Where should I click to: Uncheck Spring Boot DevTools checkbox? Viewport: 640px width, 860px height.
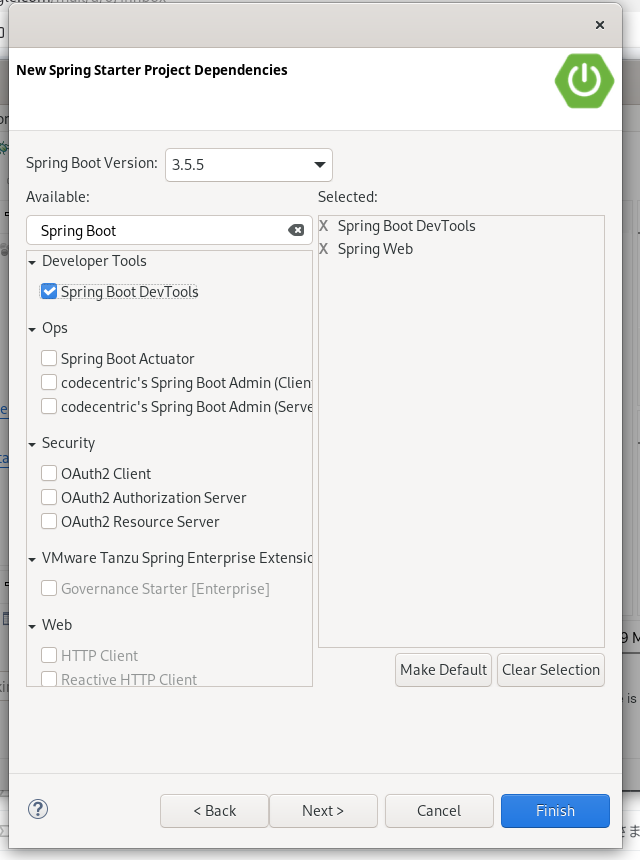pyautogui.click(x=49, y=291)
